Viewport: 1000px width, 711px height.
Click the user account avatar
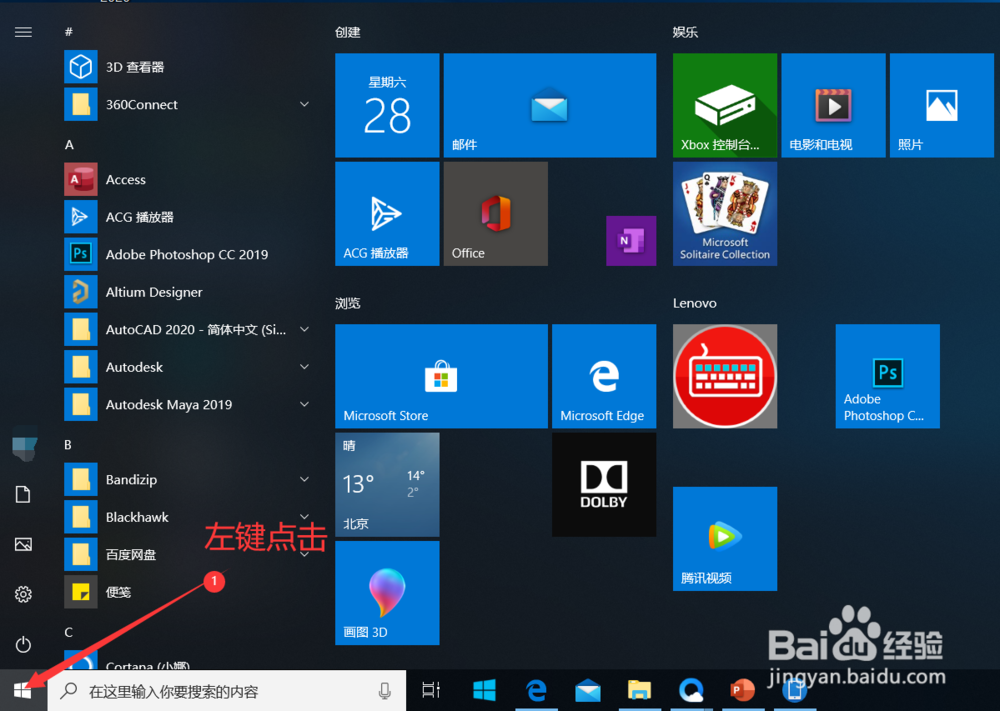pos(24,443)
